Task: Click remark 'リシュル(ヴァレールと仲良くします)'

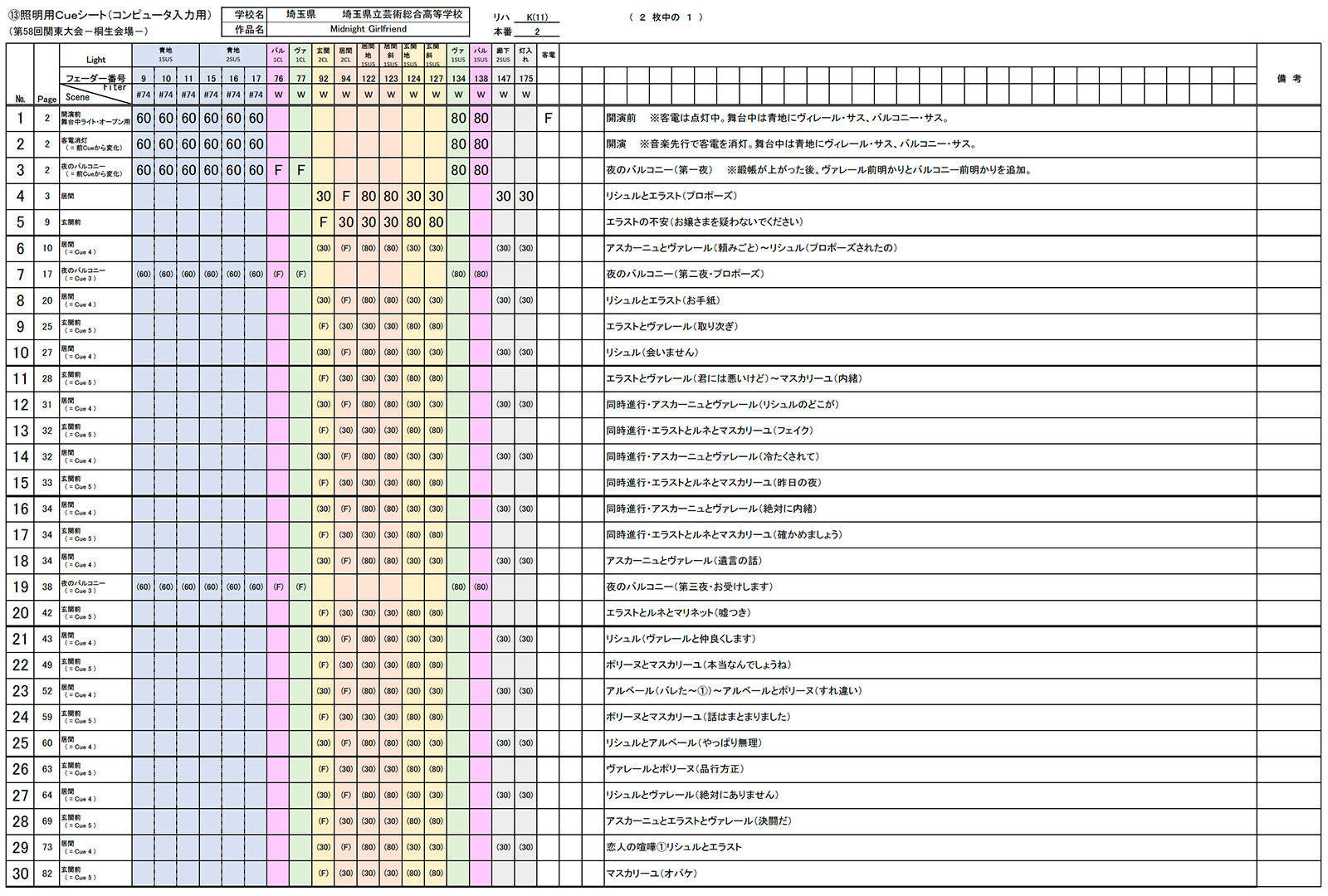Action: (x=681, y=639)
